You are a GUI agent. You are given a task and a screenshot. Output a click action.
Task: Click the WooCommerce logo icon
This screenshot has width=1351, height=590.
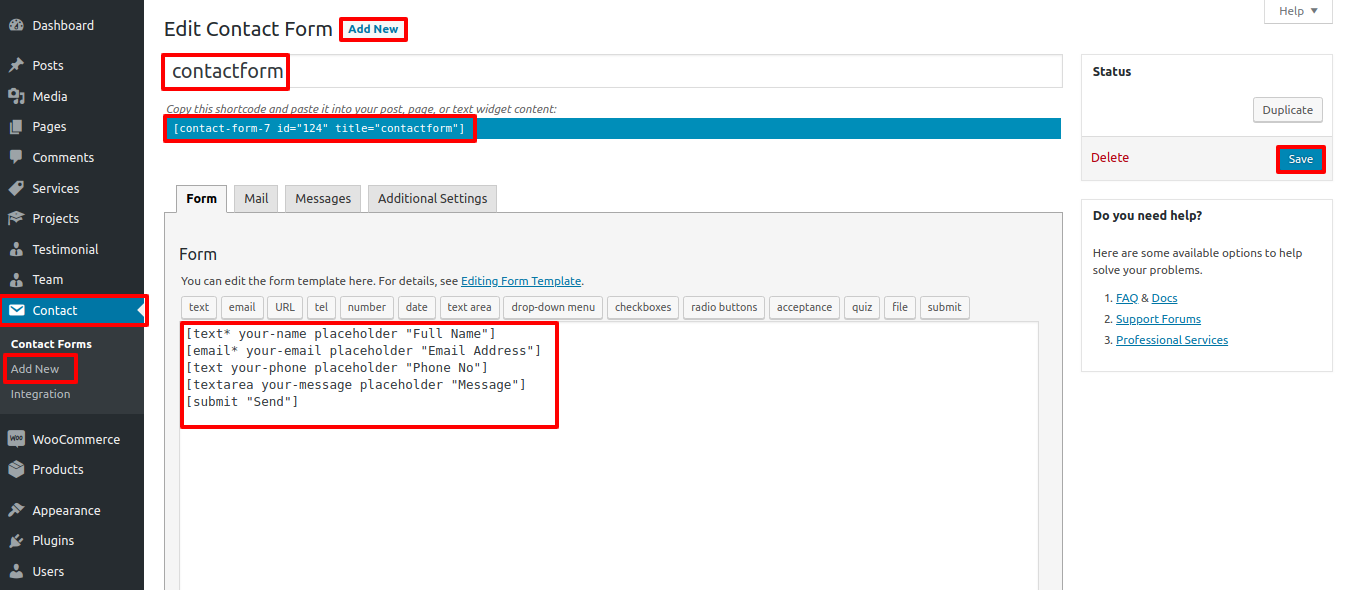click(x=16, y=439)
